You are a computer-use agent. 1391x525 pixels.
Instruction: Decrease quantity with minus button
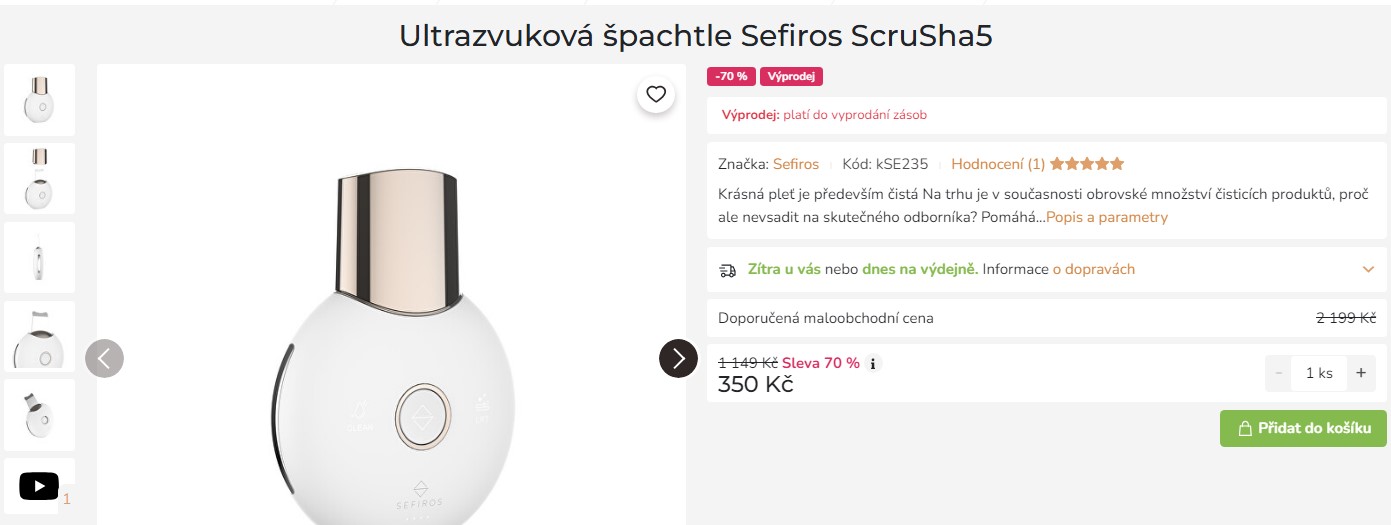click(1279, 373)
